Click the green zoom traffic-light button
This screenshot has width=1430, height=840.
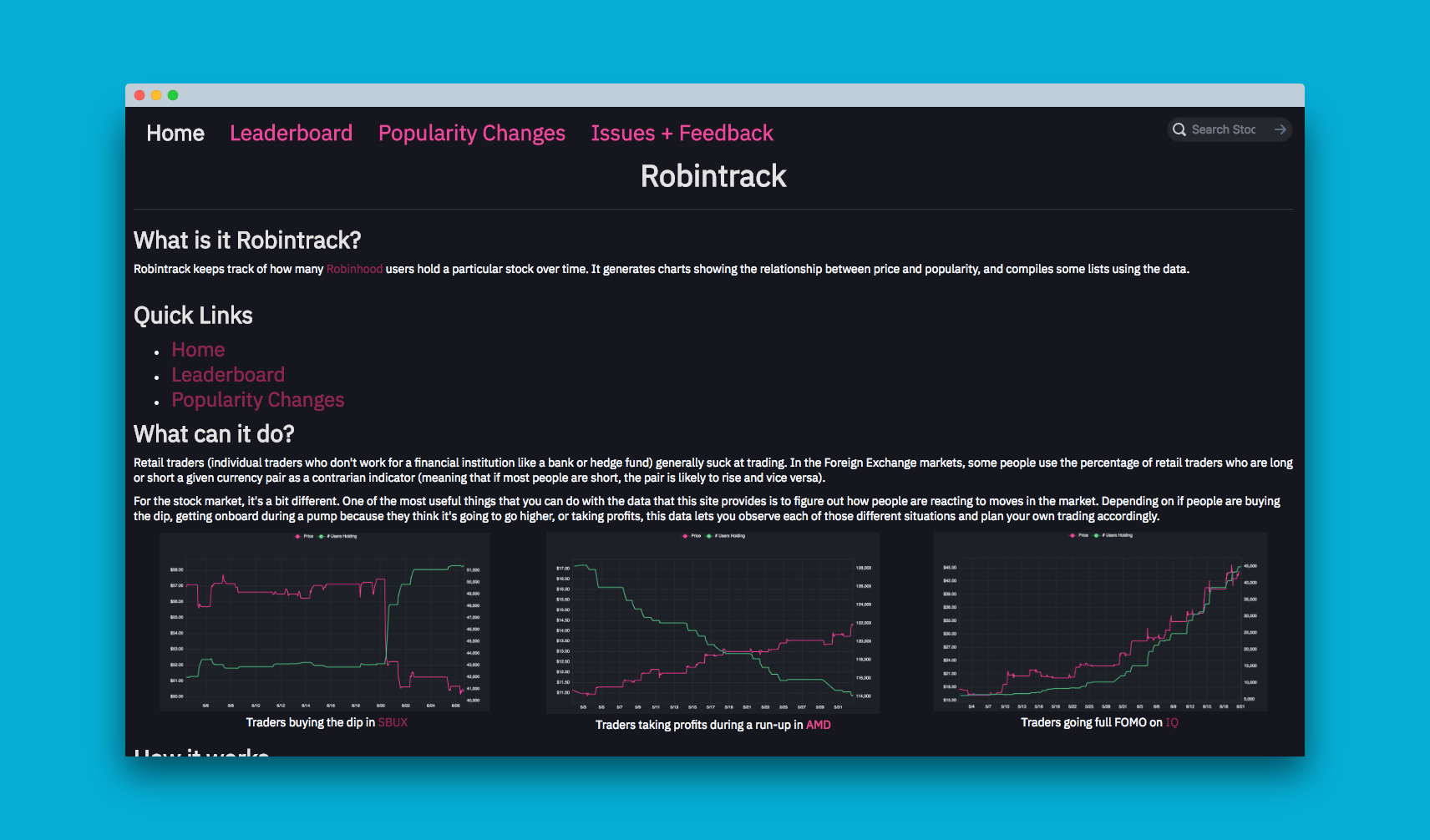coord(173,95)
